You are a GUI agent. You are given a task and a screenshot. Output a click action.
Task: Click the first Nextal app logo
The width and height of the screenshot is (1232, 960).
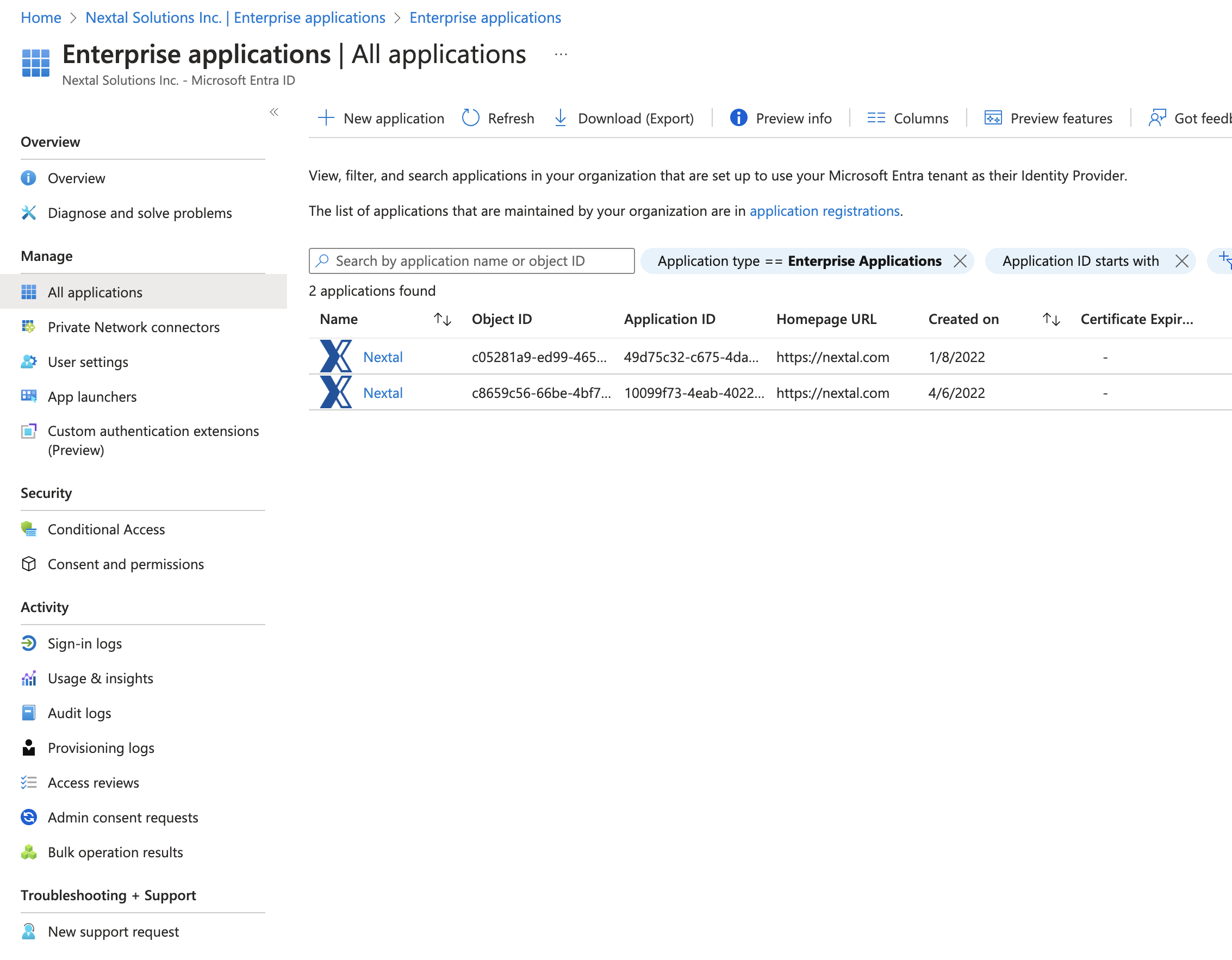335,357
